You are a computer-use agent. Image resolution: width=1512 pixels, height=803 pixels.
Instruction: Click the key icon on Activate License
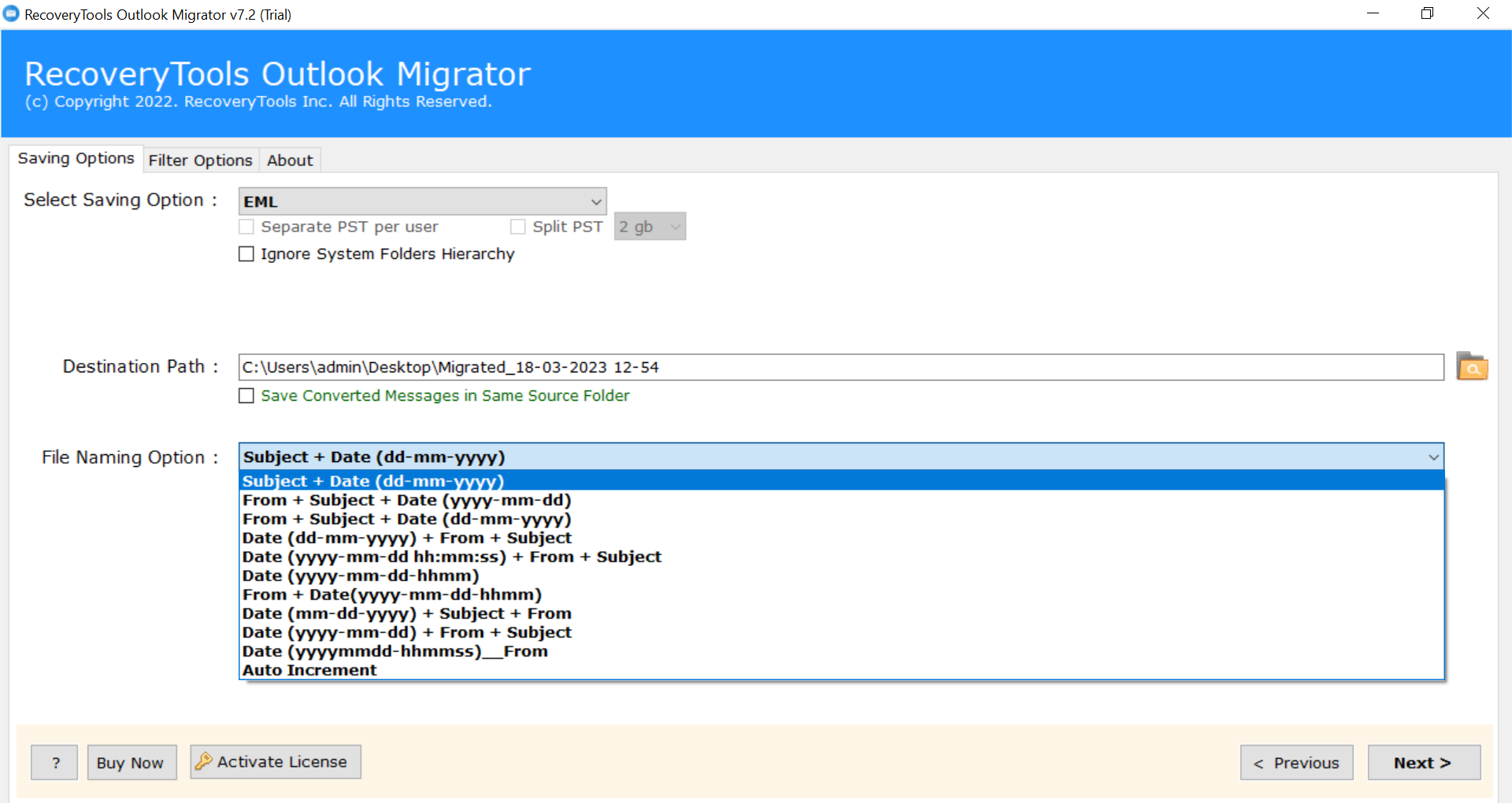pyautogui.click(x=204, y=761)
